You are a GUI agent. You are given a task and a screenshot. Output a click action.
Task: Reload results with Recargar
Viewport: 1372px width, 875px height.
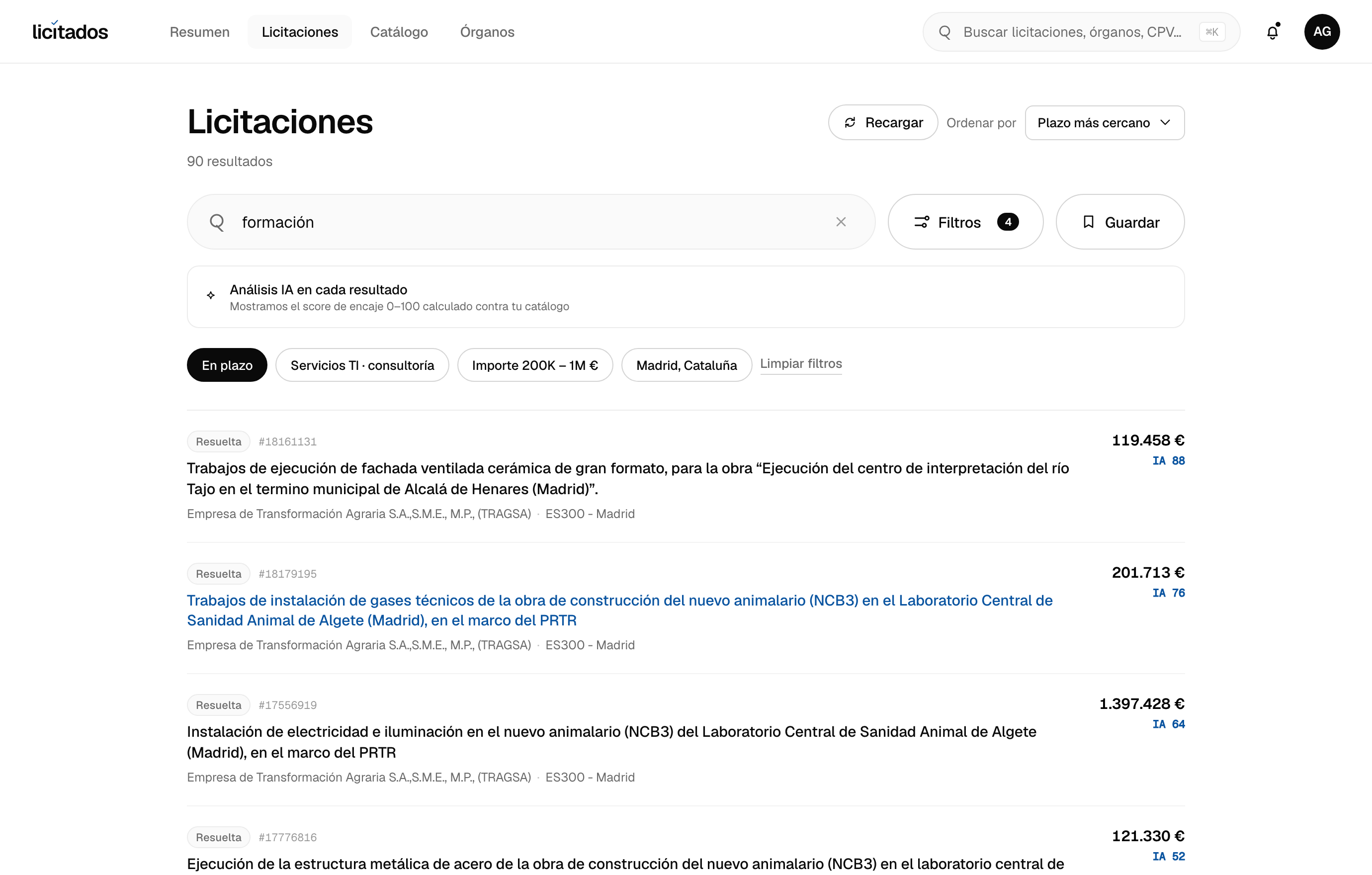(883, 122)
